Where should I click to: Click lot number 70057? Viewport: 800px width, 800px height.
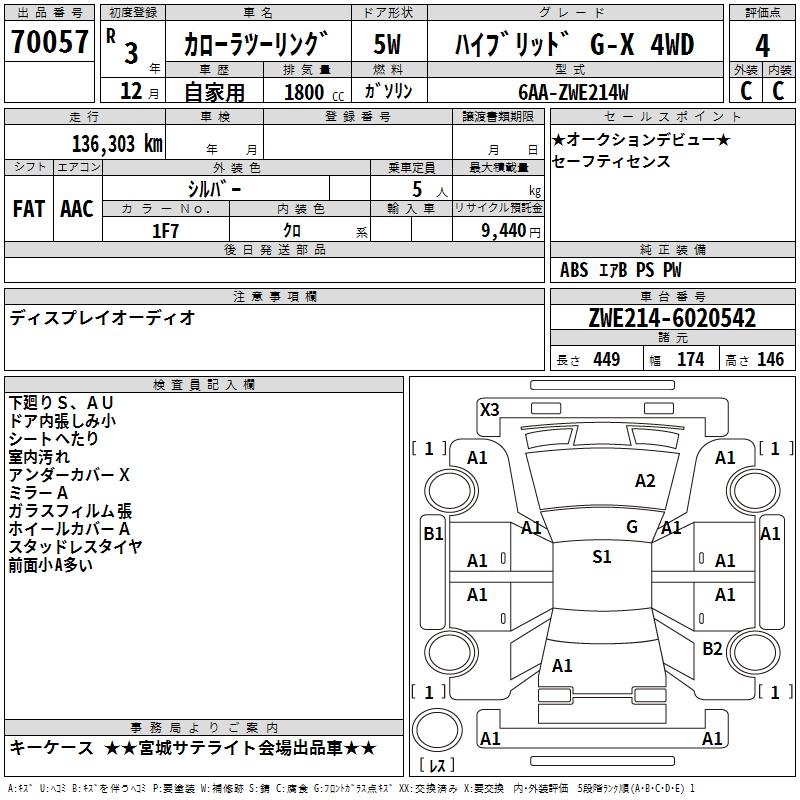coord(49,41)
